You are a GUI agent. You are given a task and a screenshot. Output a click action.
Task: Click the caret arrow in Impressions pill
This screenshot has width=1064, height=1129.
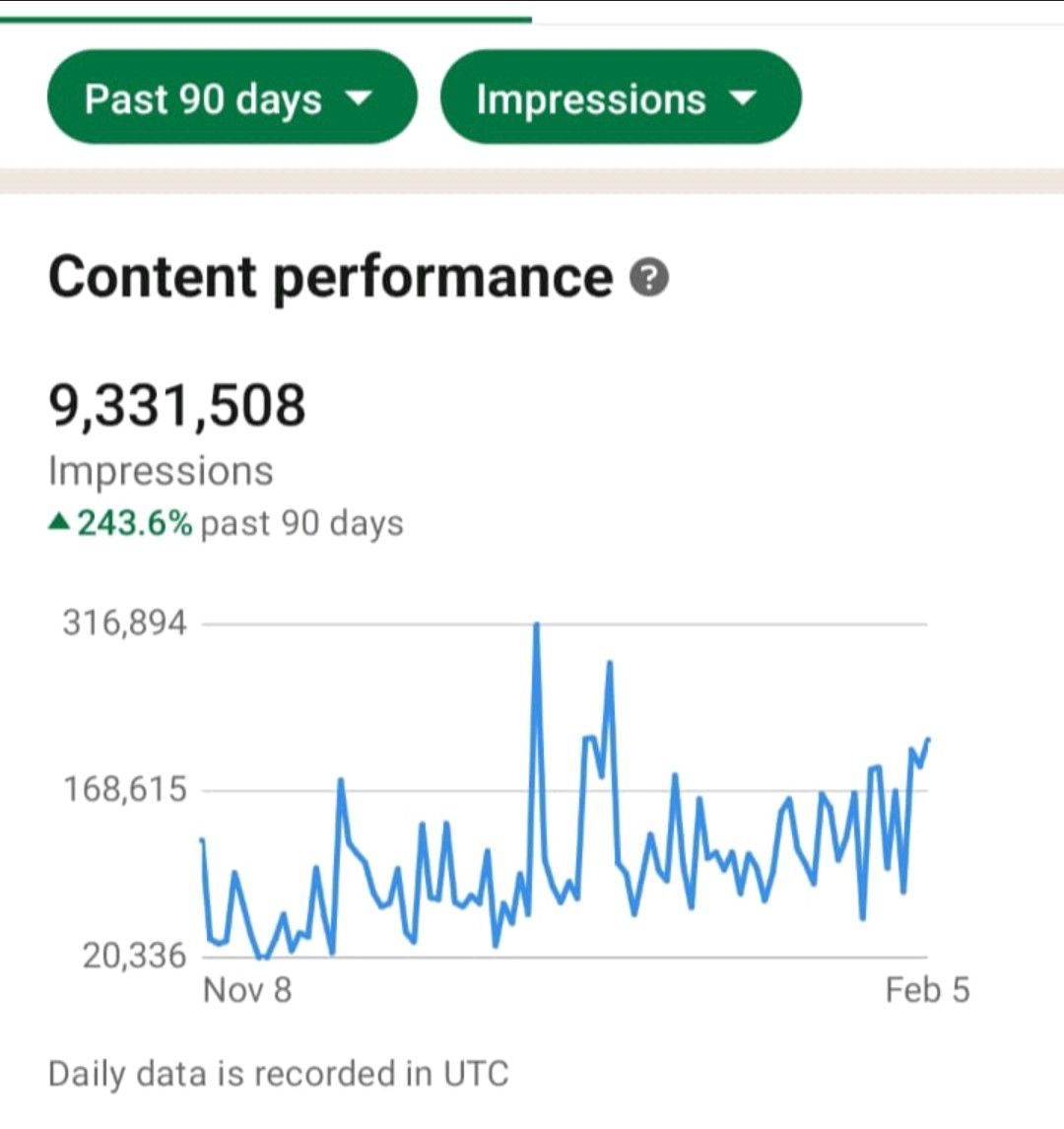pos(743,99)
